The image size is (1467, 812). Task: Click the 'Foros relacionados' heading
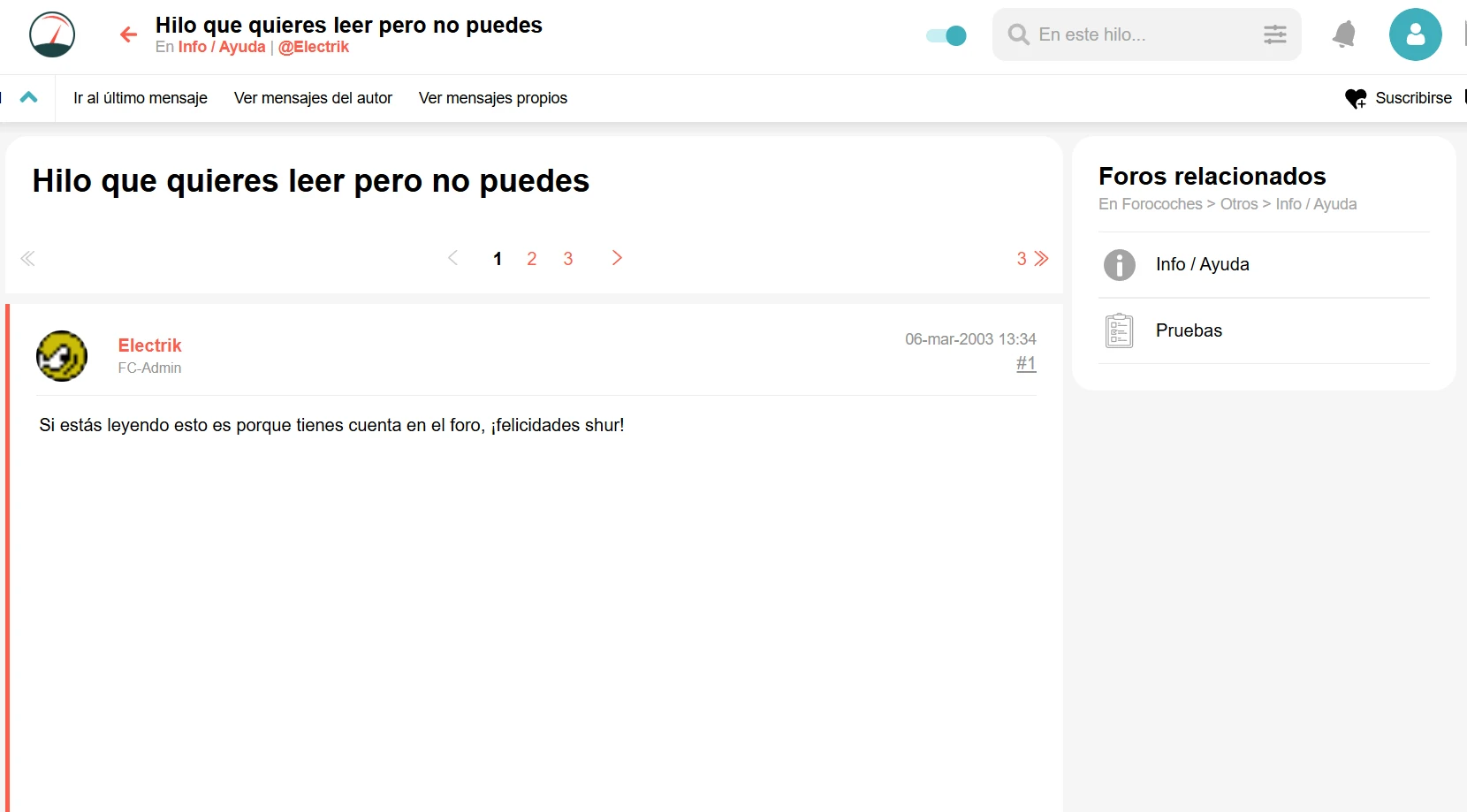1212,176
